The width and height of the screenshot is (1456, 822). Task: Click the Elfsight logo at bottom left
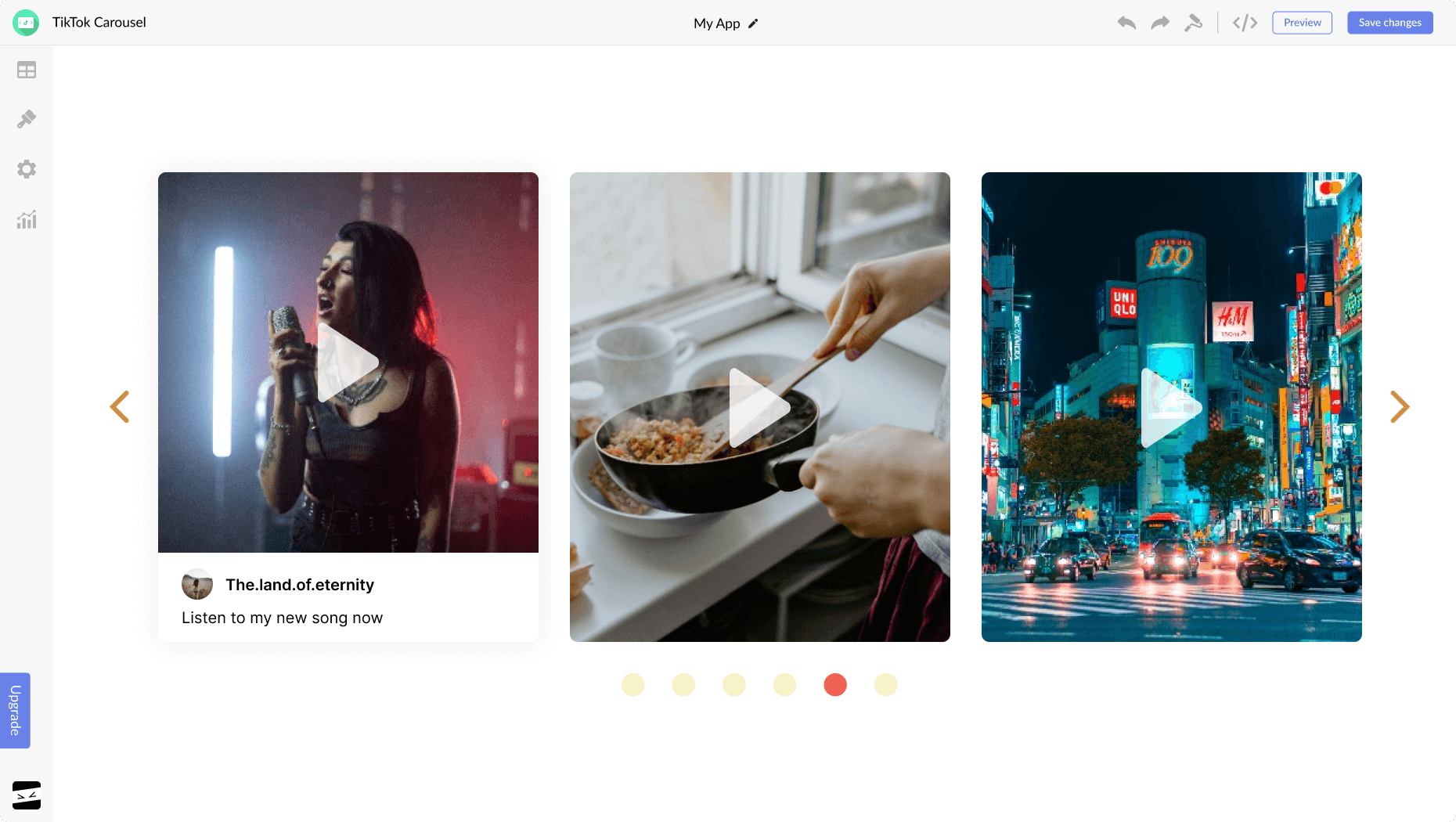[26, 795]
